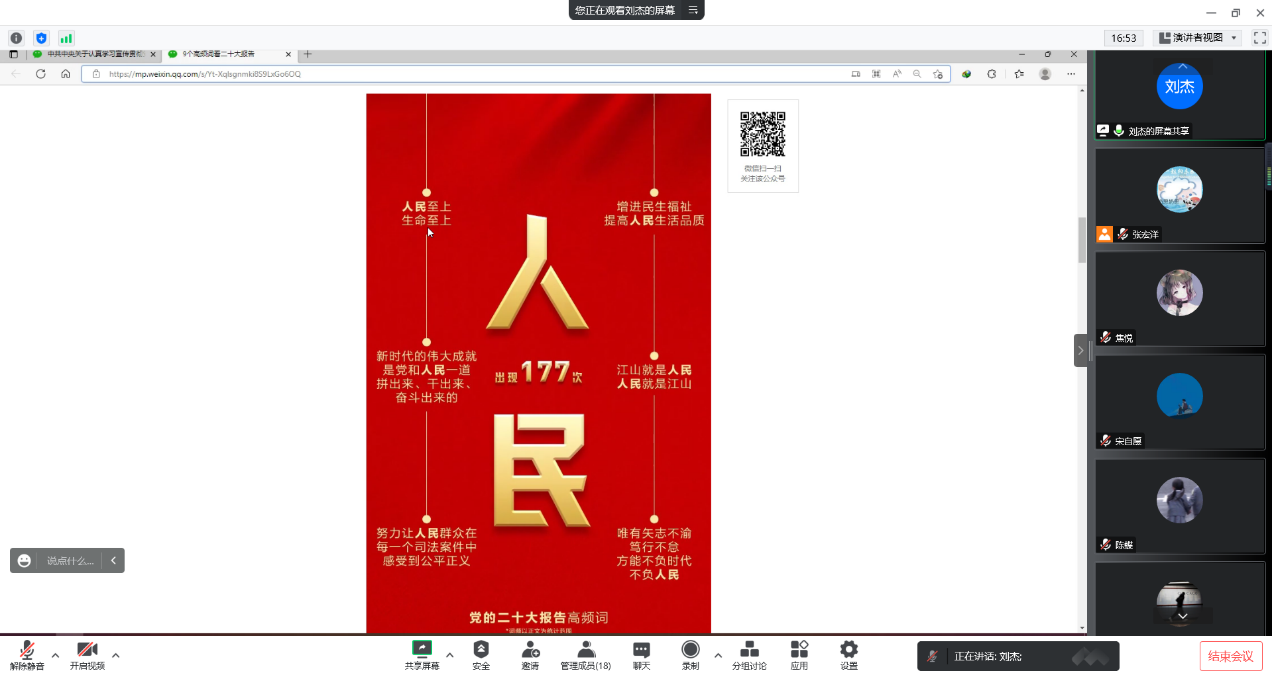
Task: Turn on camera (开启视频)
Action: click(87, 655)
